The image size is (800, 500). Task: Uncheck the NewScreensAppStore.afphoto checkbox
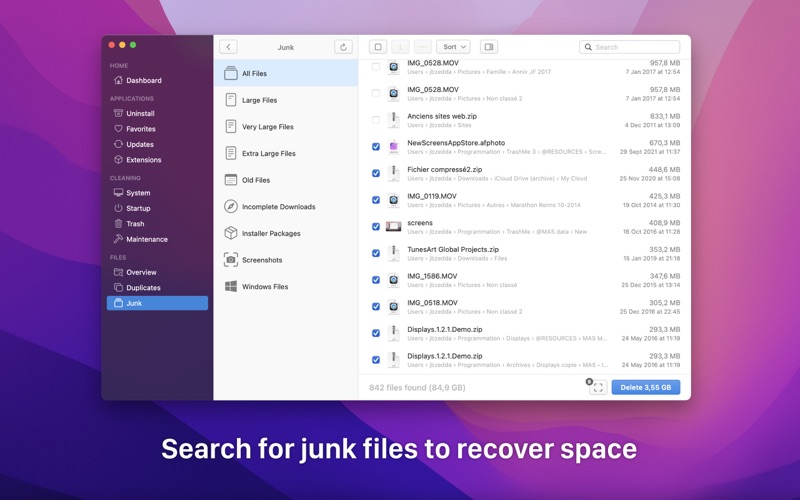pyautogui.click(x=376, y=147)
